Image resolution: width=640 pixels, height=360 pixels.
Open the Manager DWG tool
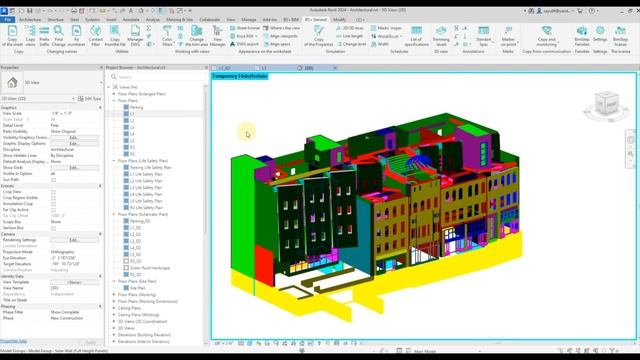[x=135, y=35]
